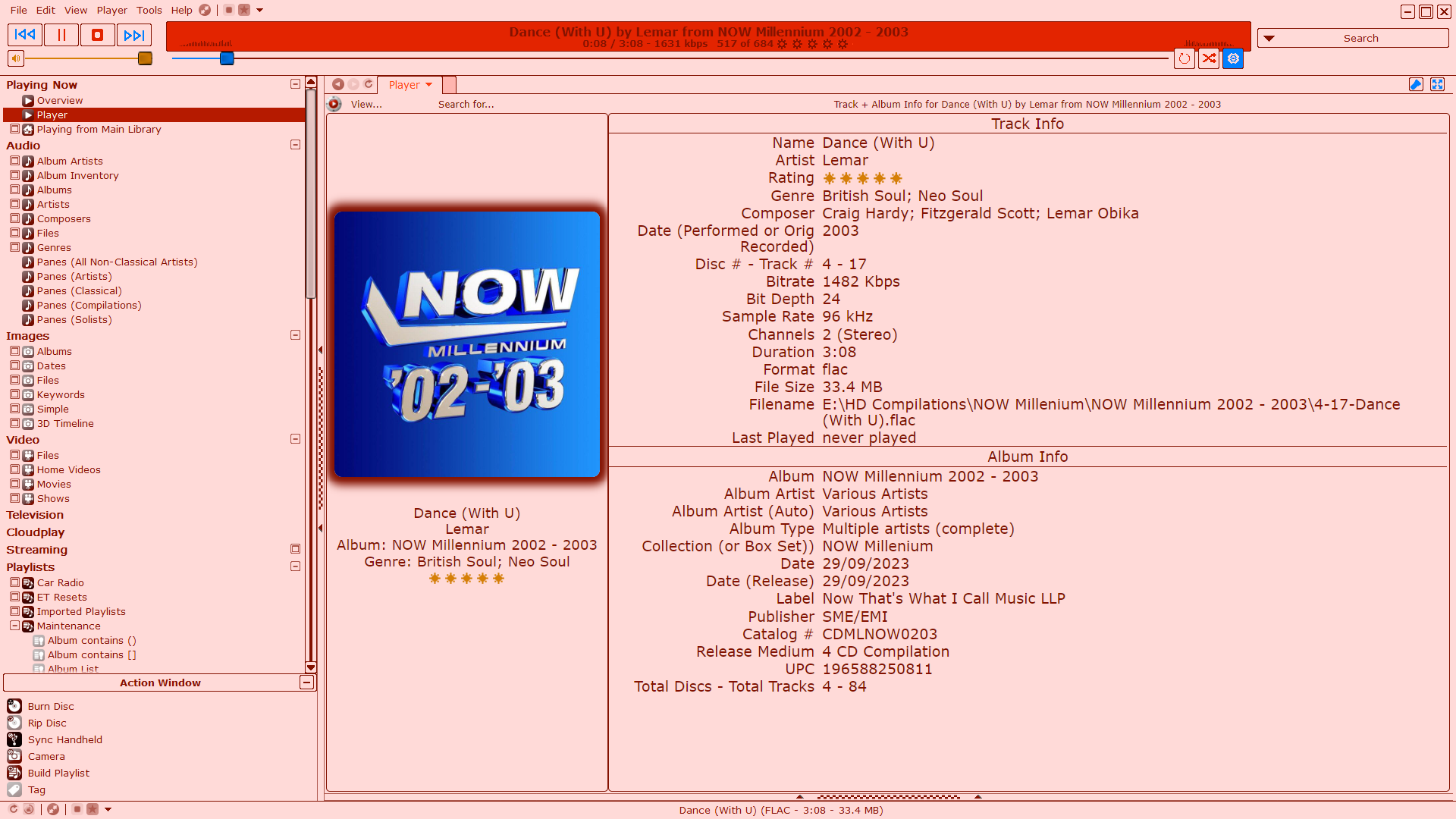1456x819 pixels.
Task: Open the bottom status bar dropdown arrow
Action: click(108, 810)
